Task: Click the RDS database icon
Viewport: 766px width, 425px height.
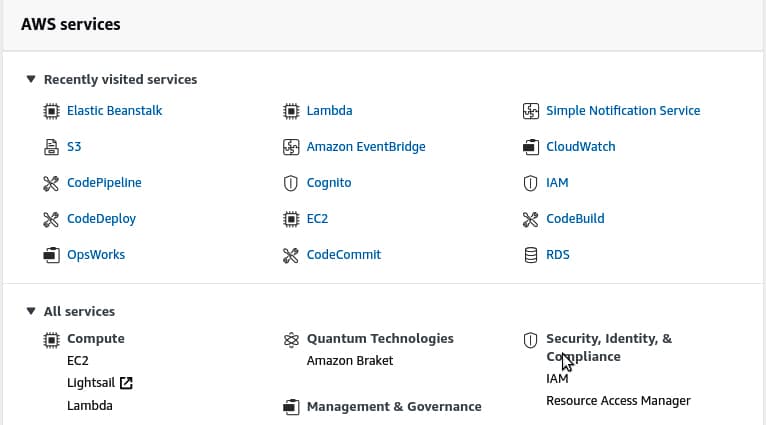Action: pos(531,255)
